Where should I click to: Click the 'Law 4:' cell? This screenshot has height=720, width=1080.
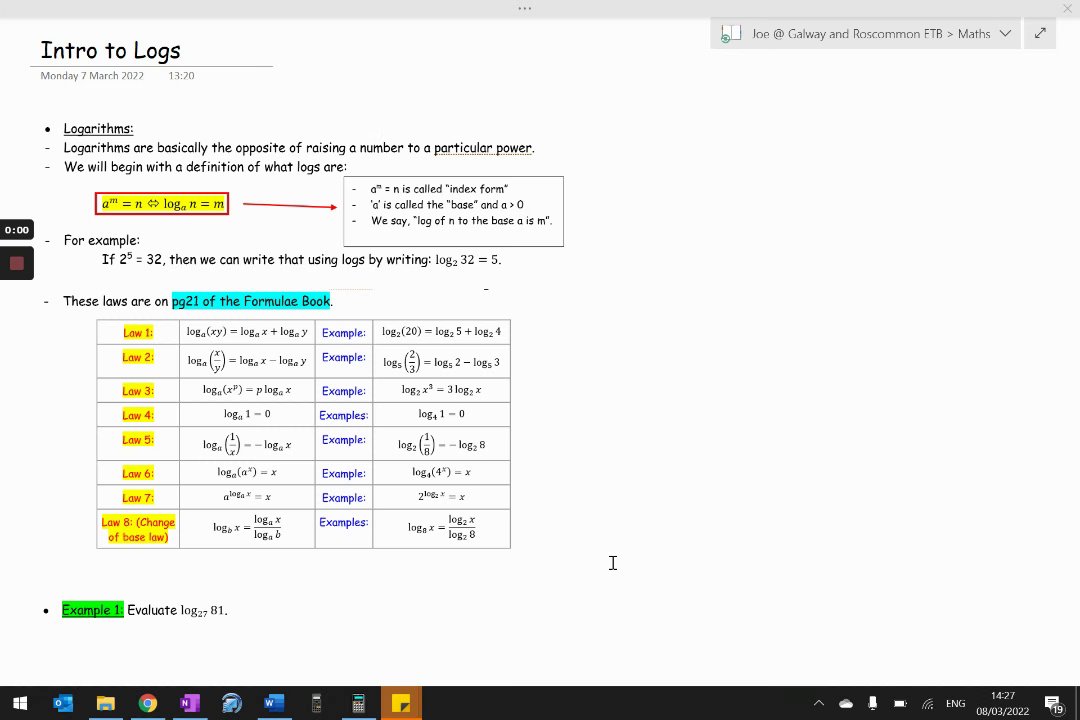pyautogui.click(x=138, y=415)
